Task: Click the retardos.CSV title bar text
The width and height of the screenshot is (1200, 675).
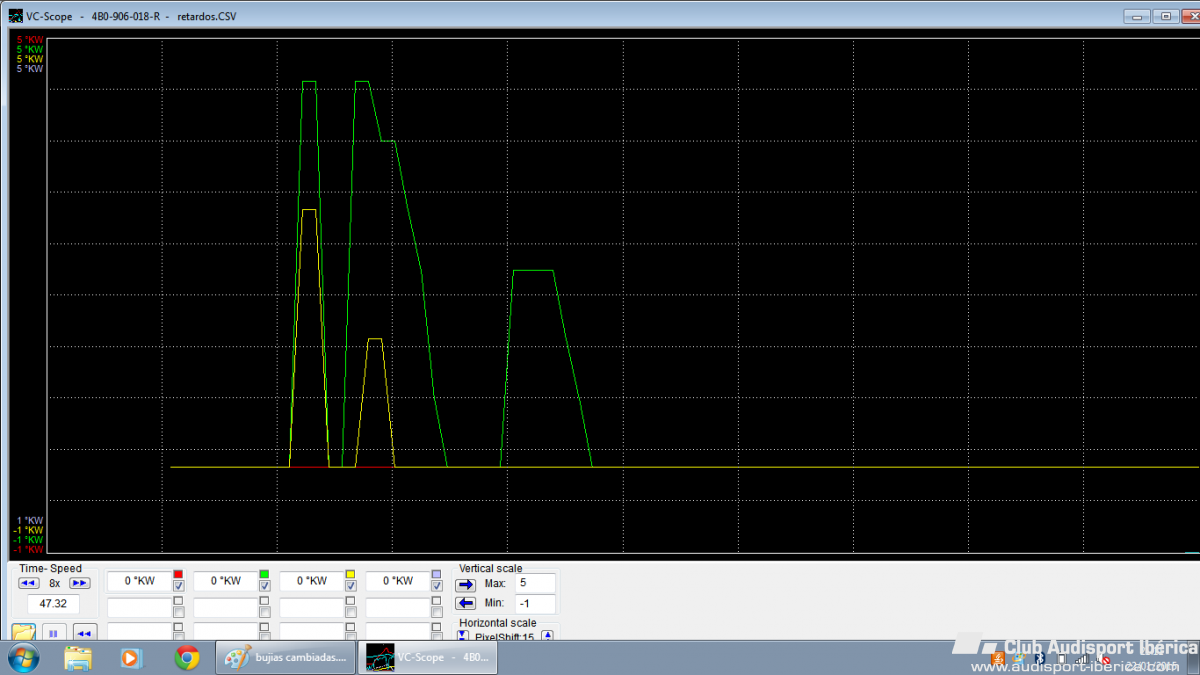Action: point(206,16)
